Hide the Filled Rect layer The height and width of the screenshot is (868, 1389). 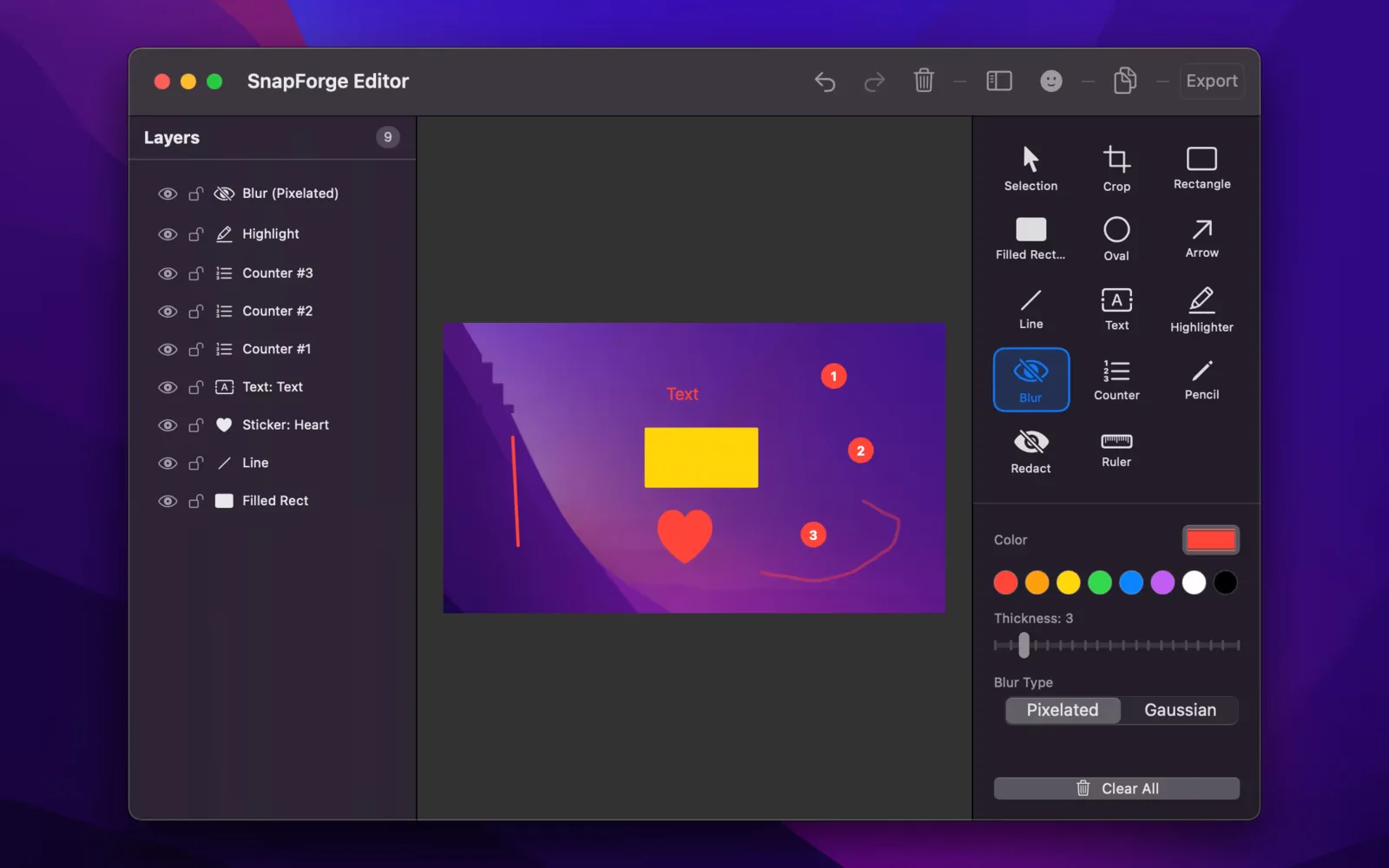click(168, 501)
